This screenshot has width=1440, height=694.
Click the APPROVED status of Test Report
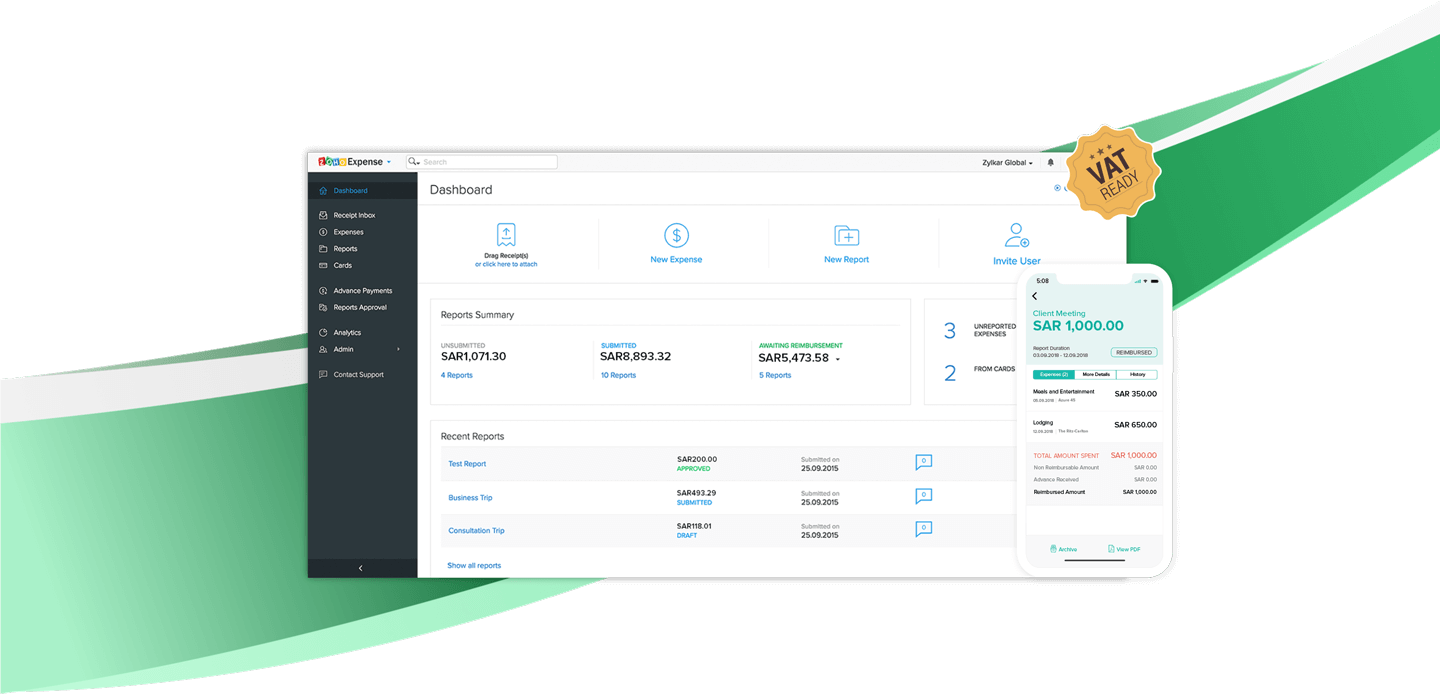point(694,469)
